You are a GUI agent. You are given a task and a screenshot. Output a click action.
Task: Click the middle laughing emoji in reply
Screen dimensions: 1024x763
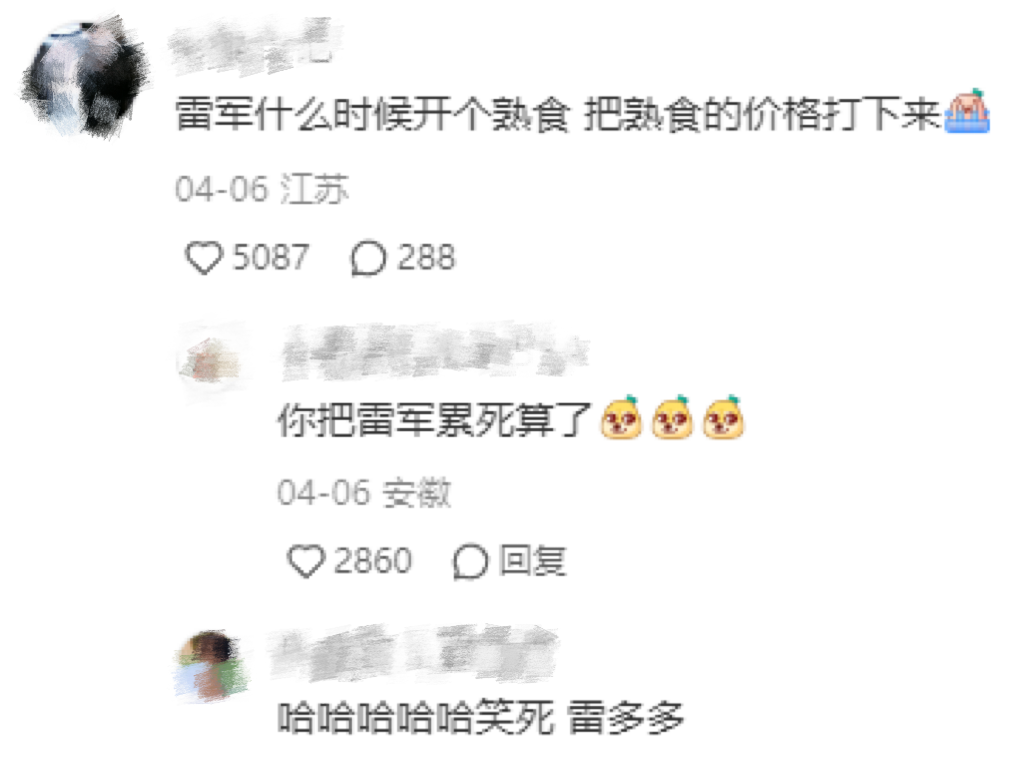click(x=672, y=417)
